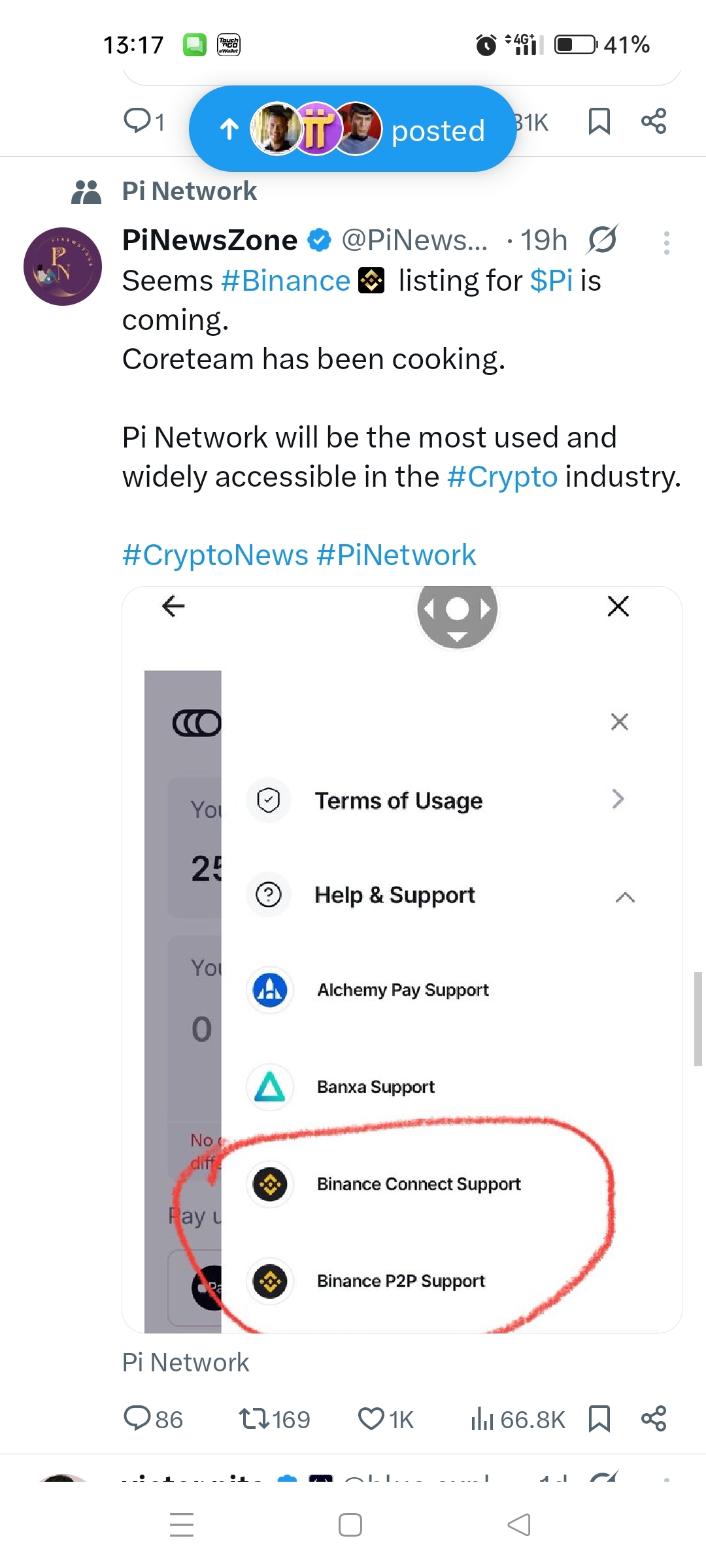This screenshot has height=1568, width=706.
Task: Open the Grok icon beside 19h
Action: coord(602,240)
